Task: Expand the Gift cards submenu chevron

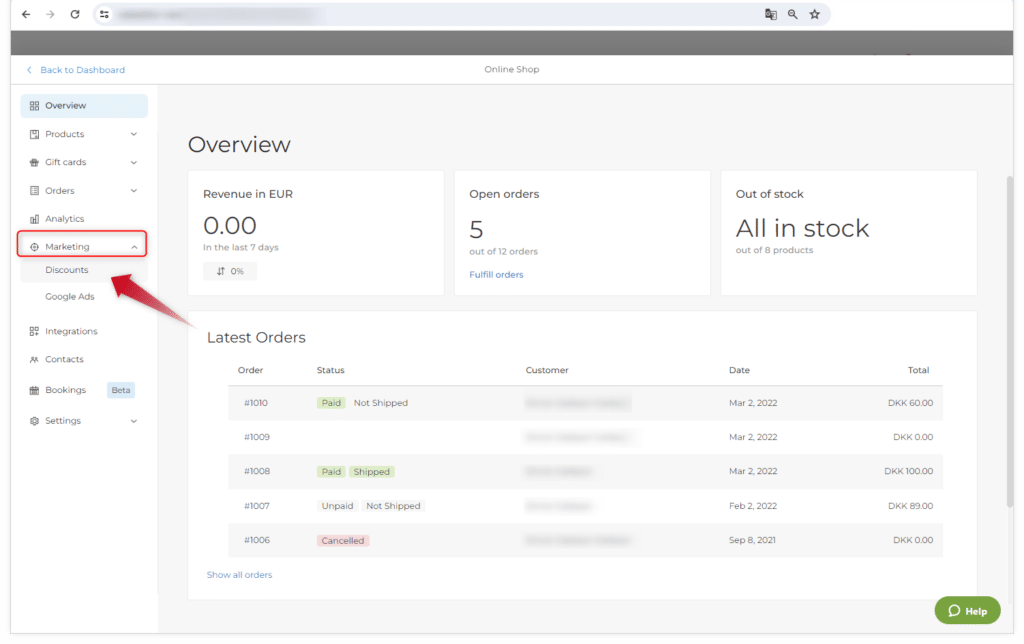Action: (x=134, y=162)
